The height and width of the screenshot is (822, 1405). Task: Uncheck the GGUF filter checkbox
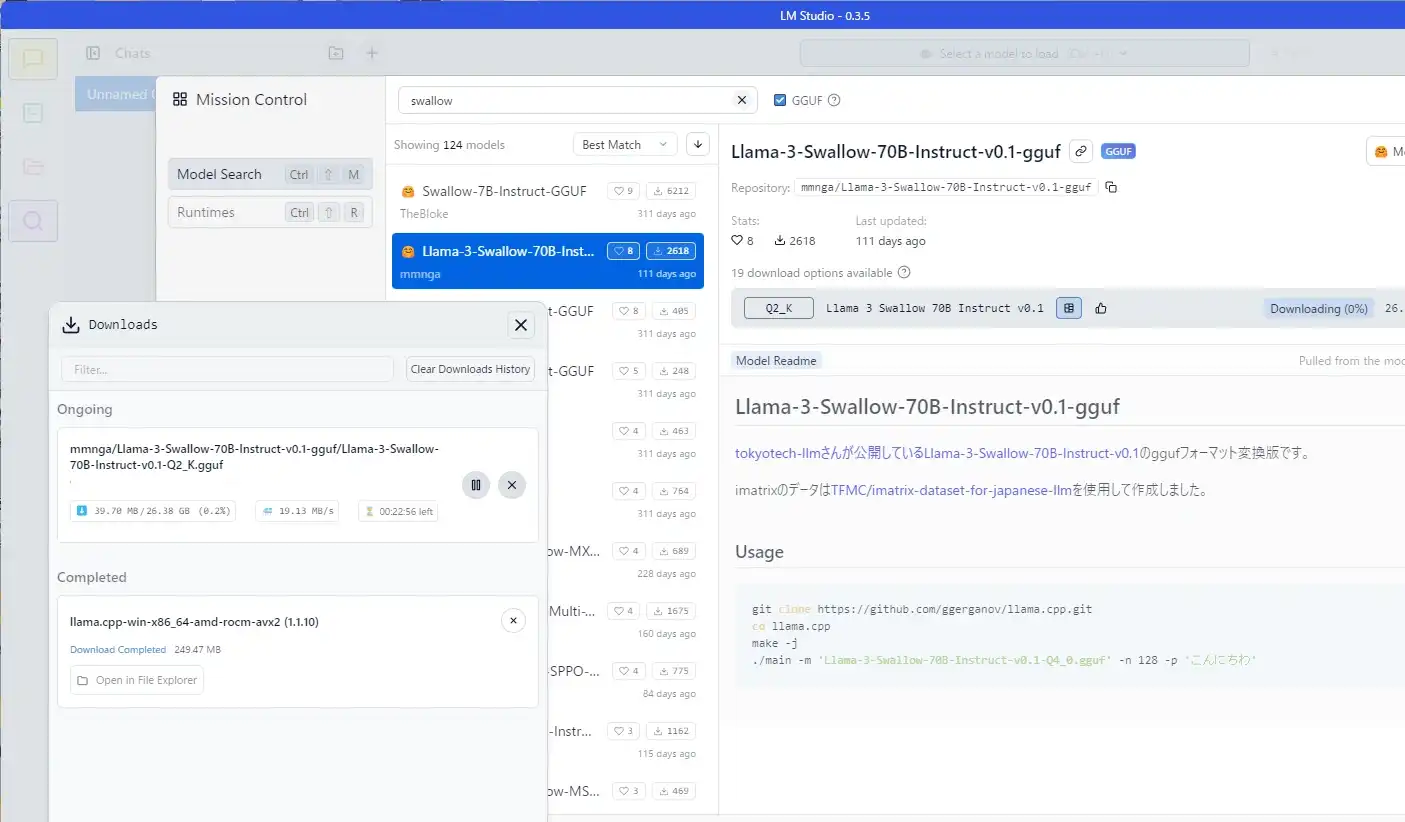[x=780, y=100]
